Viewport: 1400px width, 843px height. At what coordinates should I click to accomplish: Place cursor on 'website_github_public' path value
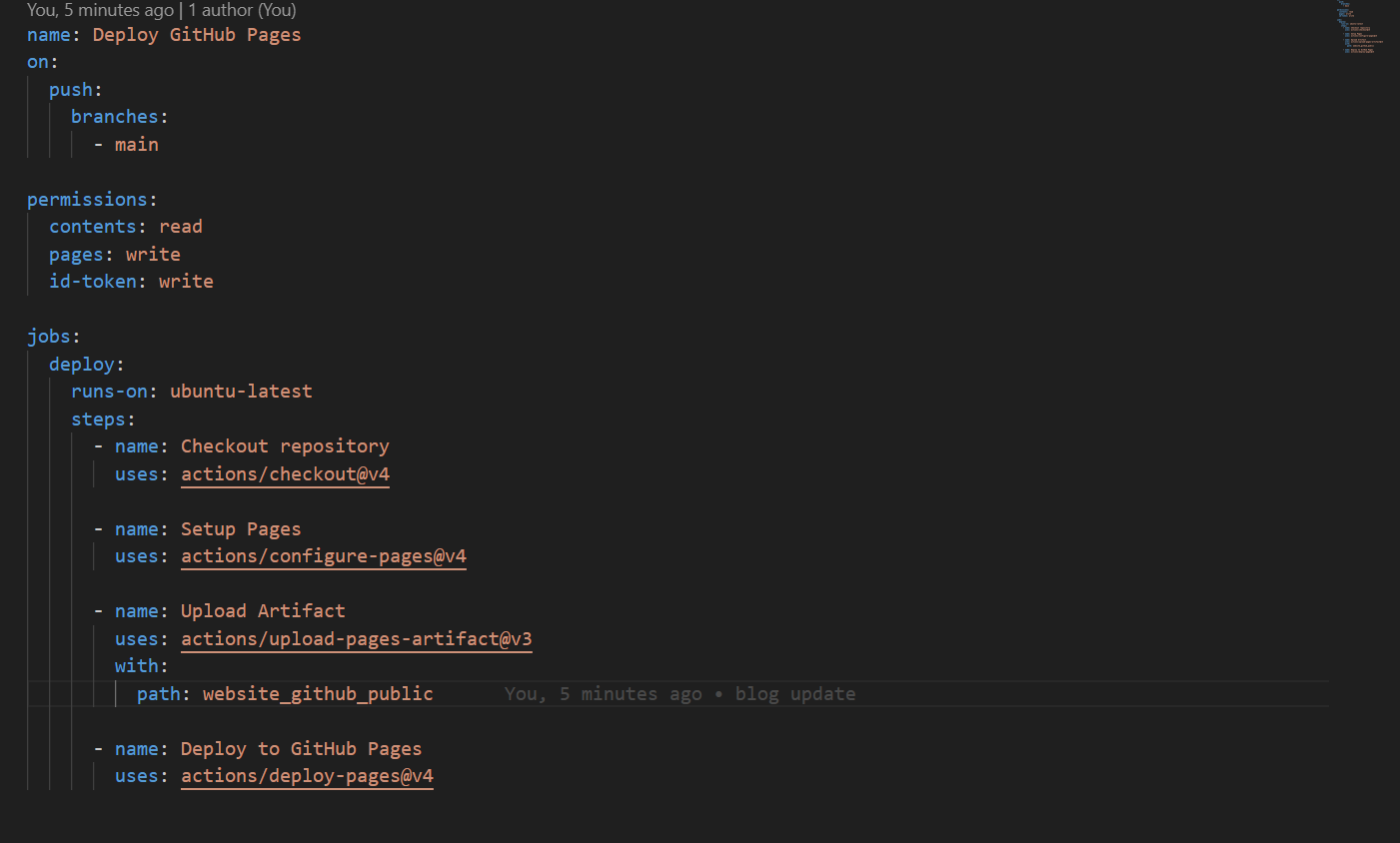pos(318,694)
